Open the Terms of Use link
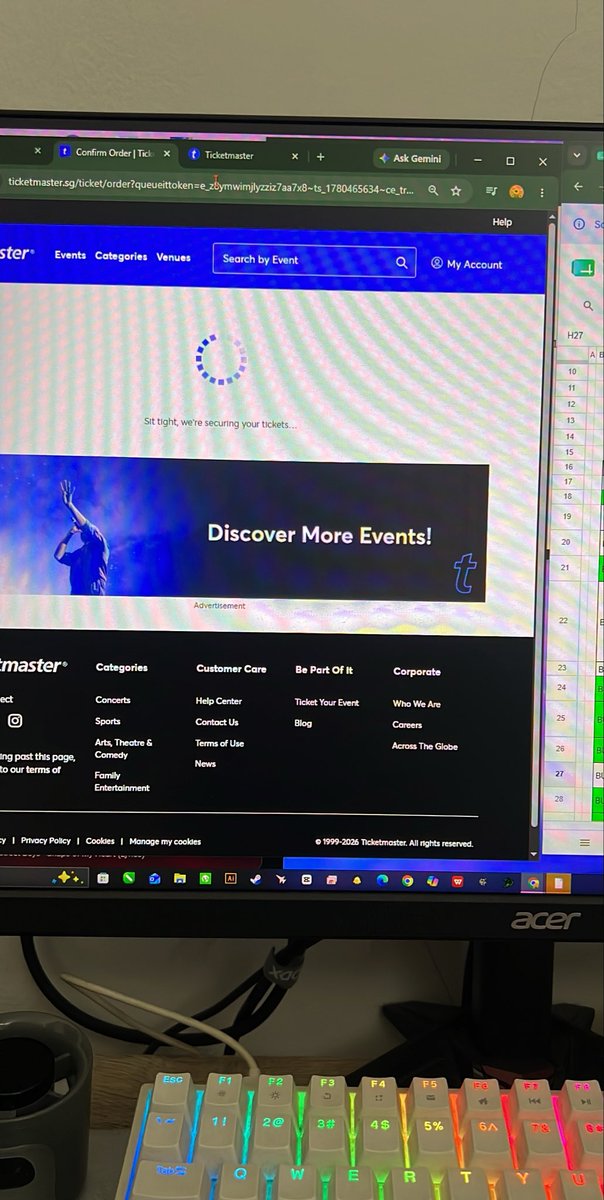The width and height of the screenshot is (604, 1200). pyautogui.click(x=220, y=743)
